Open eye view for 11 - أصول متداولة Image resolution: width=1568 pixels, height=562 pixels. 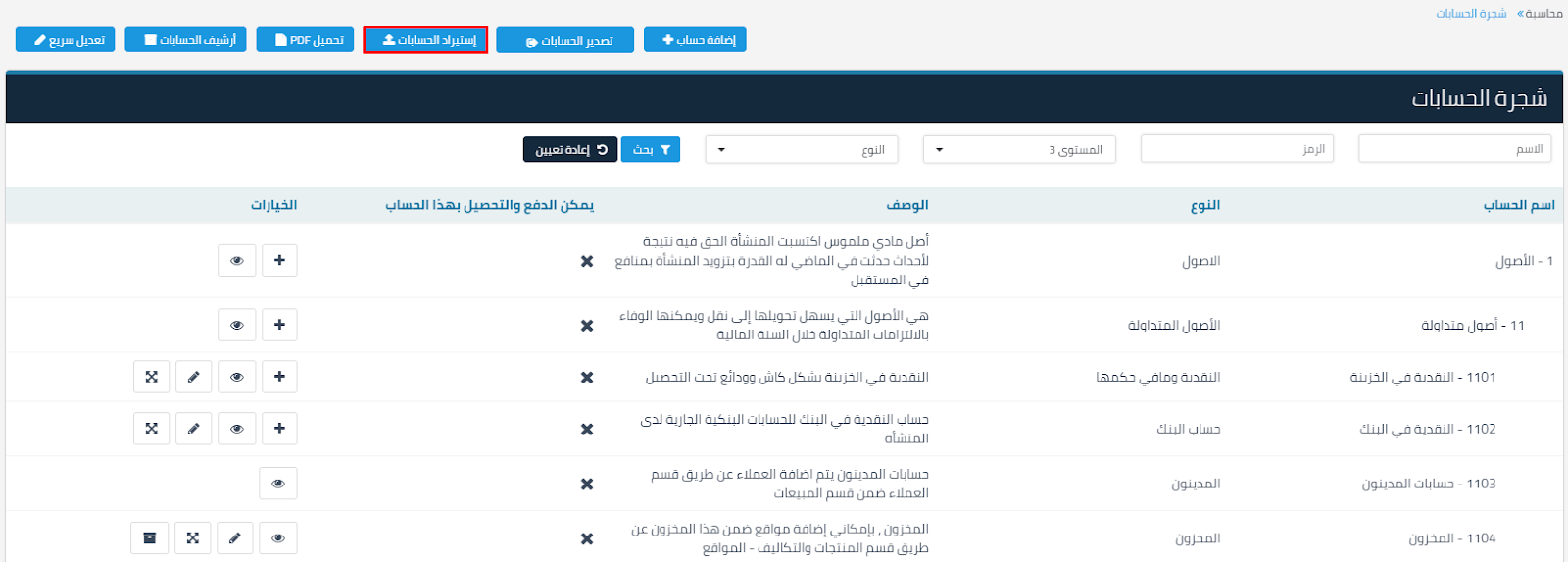point(236,325)
